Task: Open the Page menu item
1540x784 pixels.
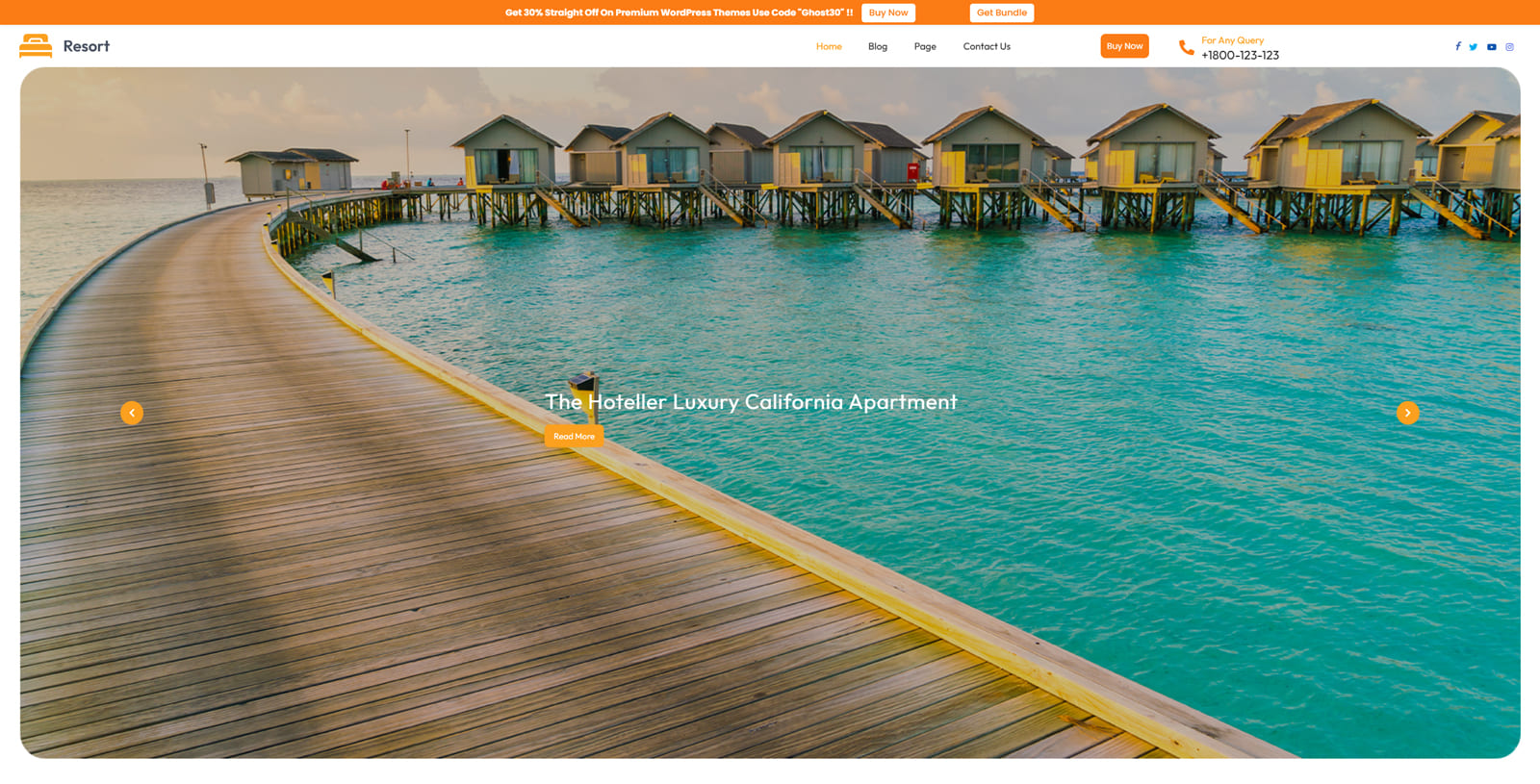Action: tap(925, 46)
